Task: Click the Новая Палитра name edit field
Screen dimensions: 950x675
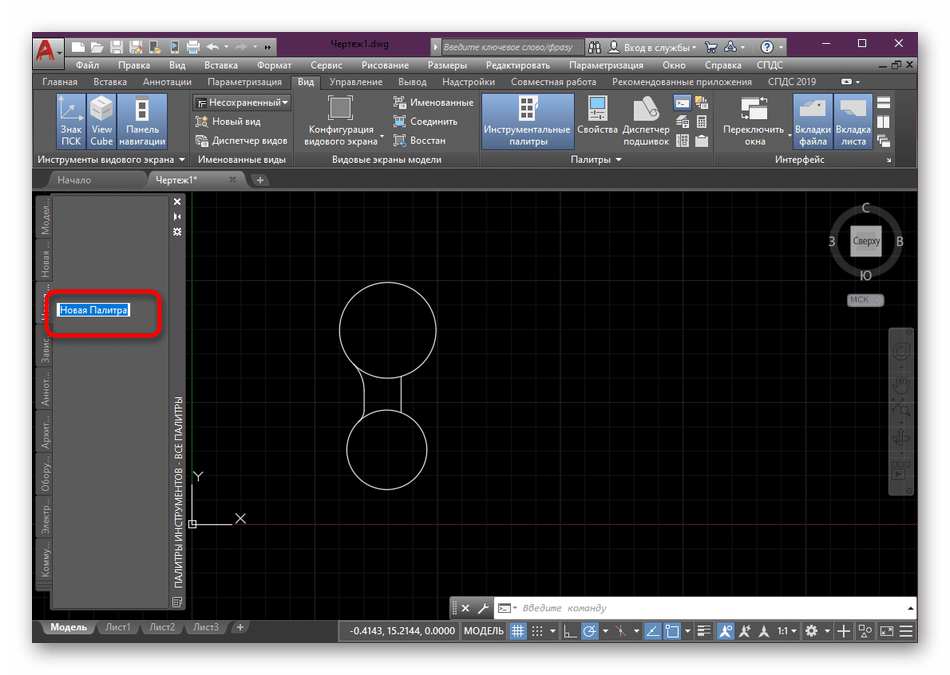Action: [x=94, y=310]
